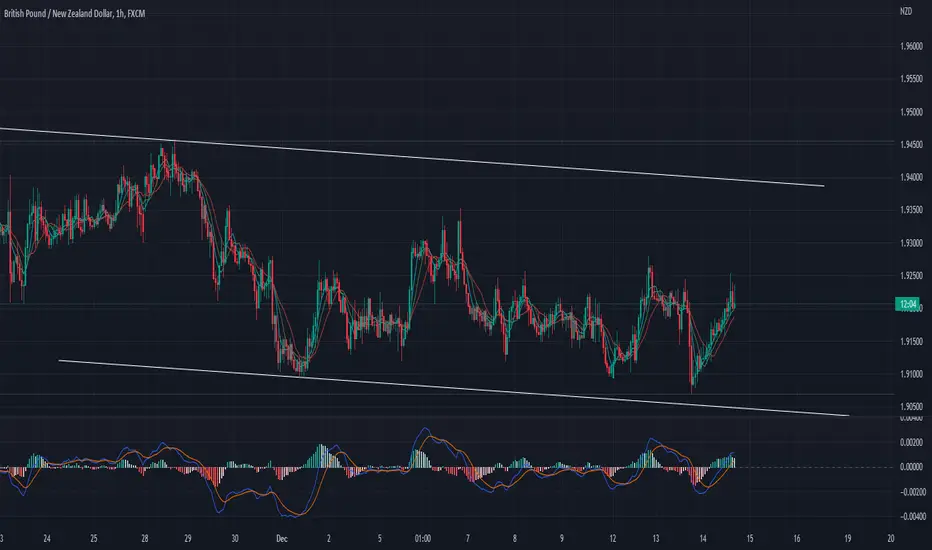Click the 01:00 label on time axis
932x550 pixels.
(x=423, y=539)
